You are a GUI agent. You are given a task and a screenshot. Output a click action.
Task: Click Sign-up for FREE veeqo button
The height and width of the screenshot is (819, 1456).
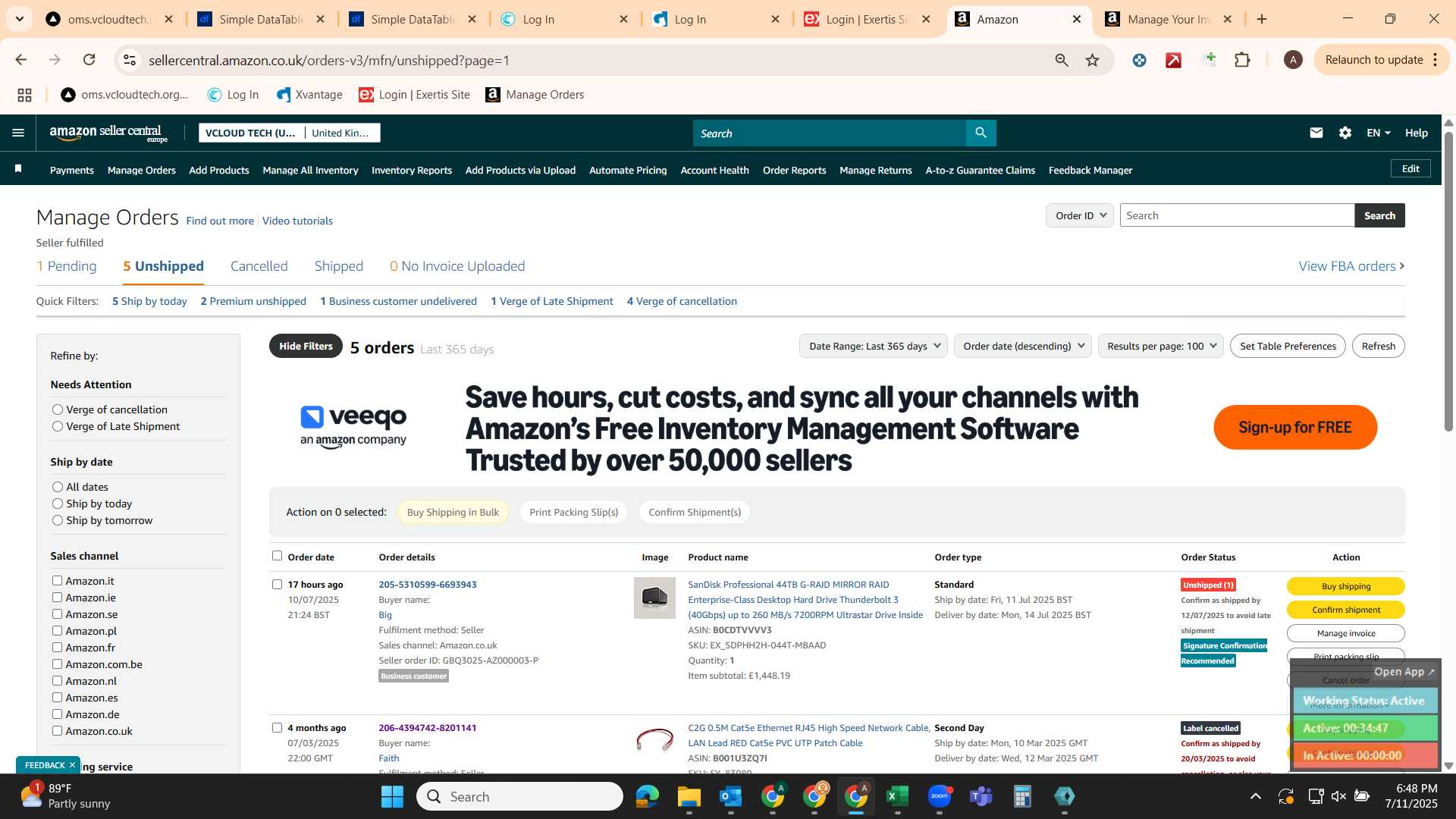[x=1294, y=427]
